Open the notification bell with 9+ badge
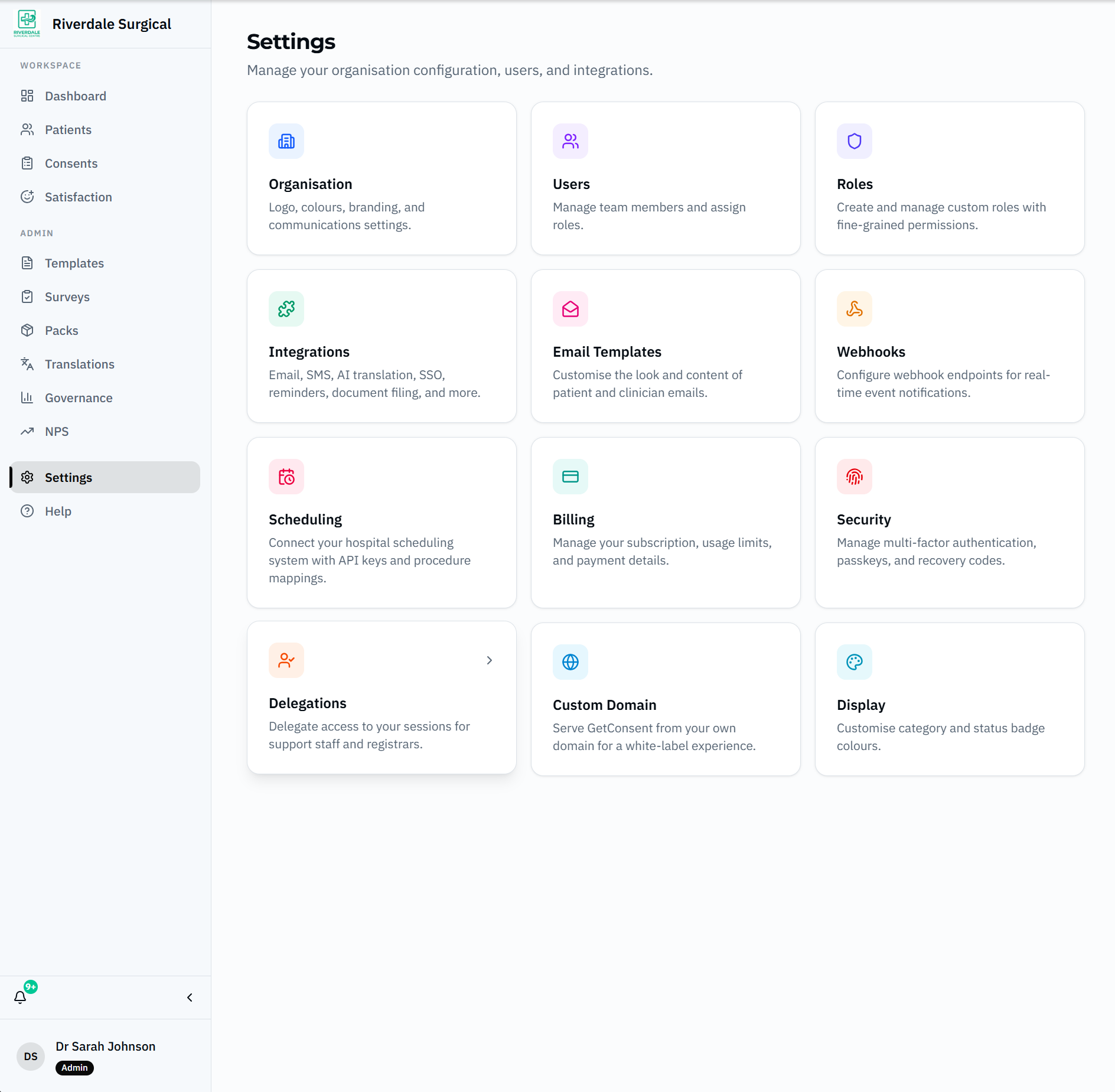This screenshot has width=1115, height=1092. point(21,997)
